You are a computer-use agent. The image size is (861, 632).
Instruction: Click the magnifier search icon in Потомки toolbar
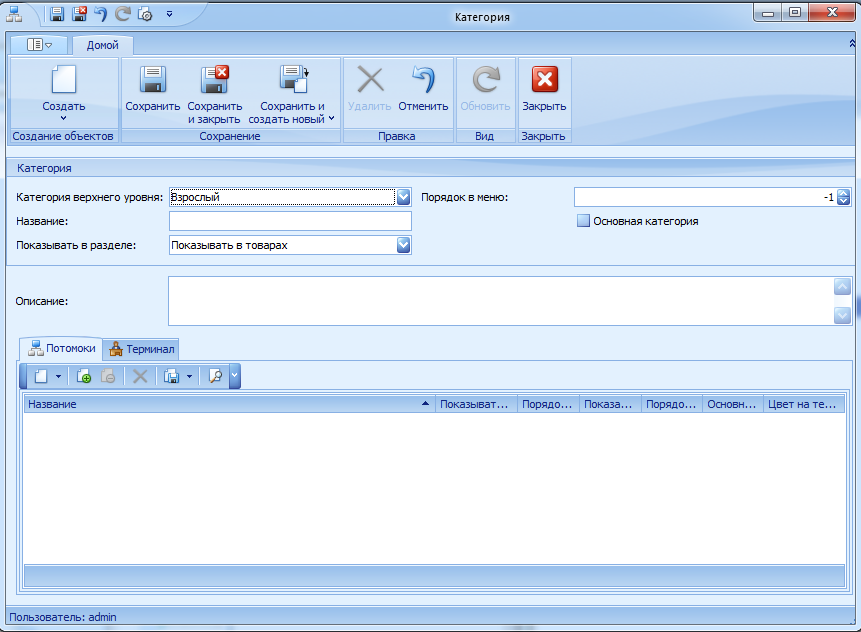click(x=215, y=376)
